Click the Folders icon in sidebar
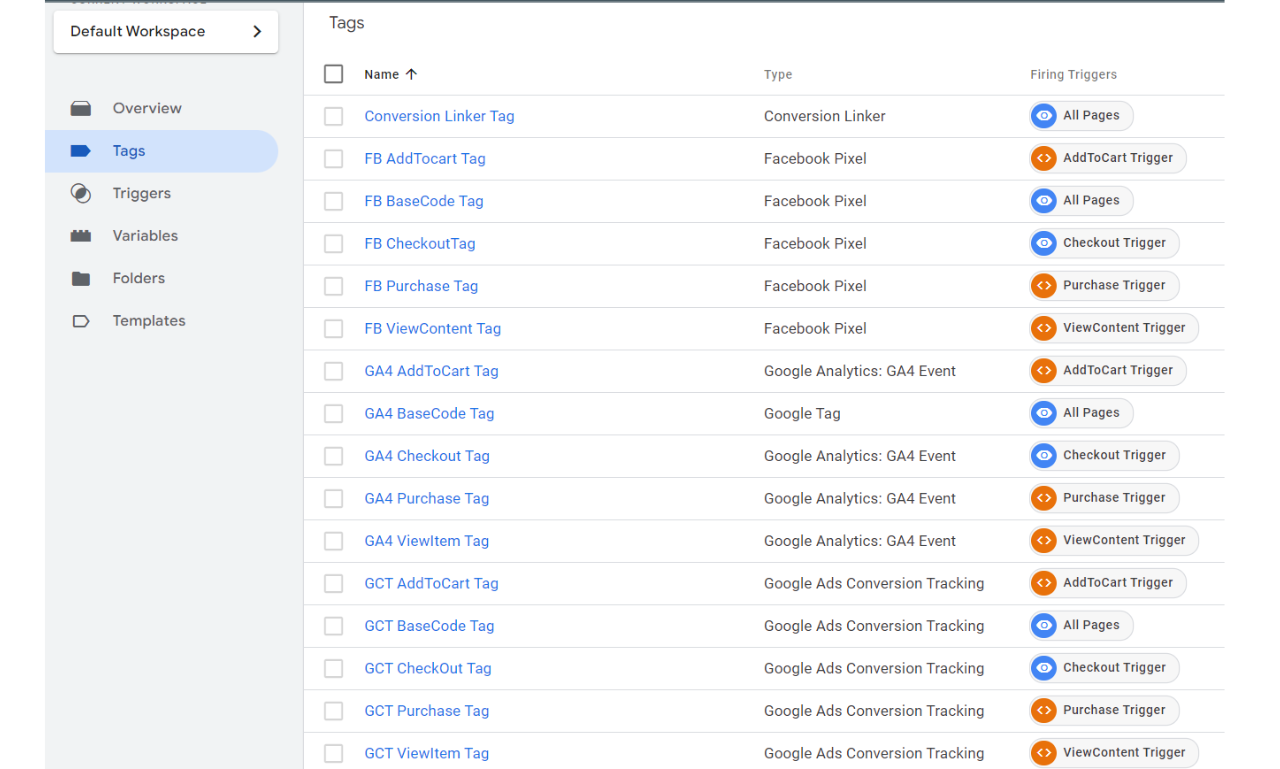 (81, 279)
